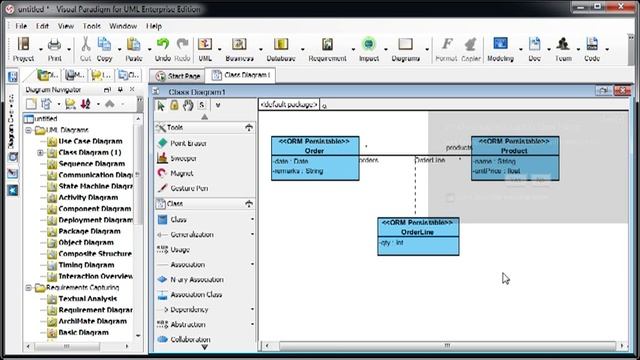Screen dimensions: 640x360
Task: Expand the Class Diagram (1) tree node
Action: point(40,153)
